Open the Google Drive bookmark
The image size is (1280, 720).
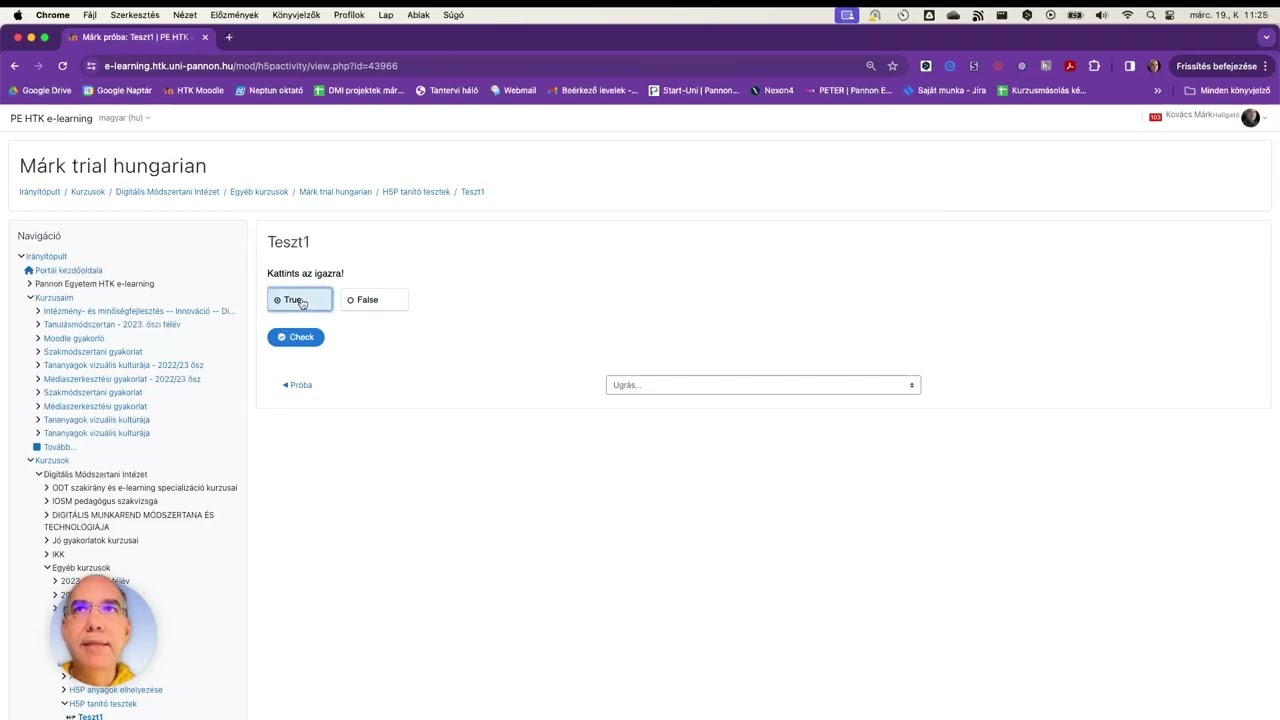point(41,90)
